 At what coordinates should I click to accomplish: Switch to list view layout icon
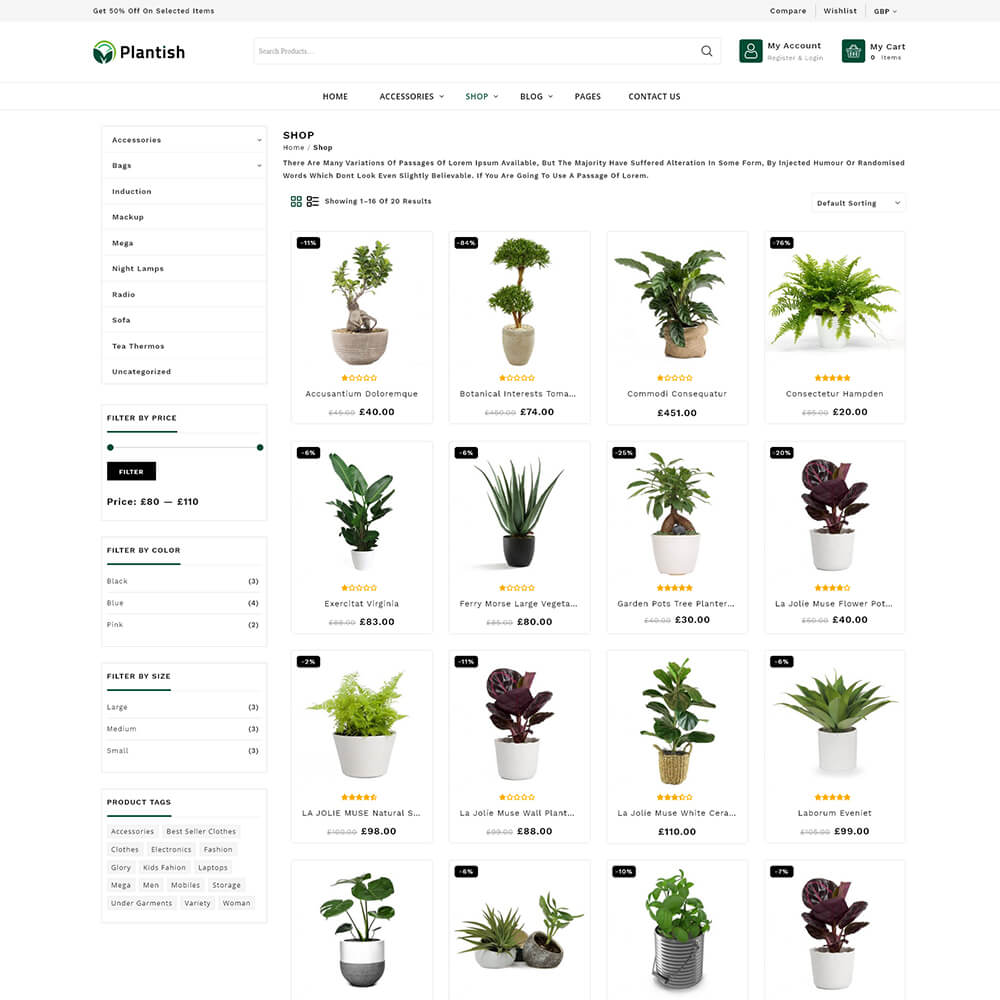[312, 202]
